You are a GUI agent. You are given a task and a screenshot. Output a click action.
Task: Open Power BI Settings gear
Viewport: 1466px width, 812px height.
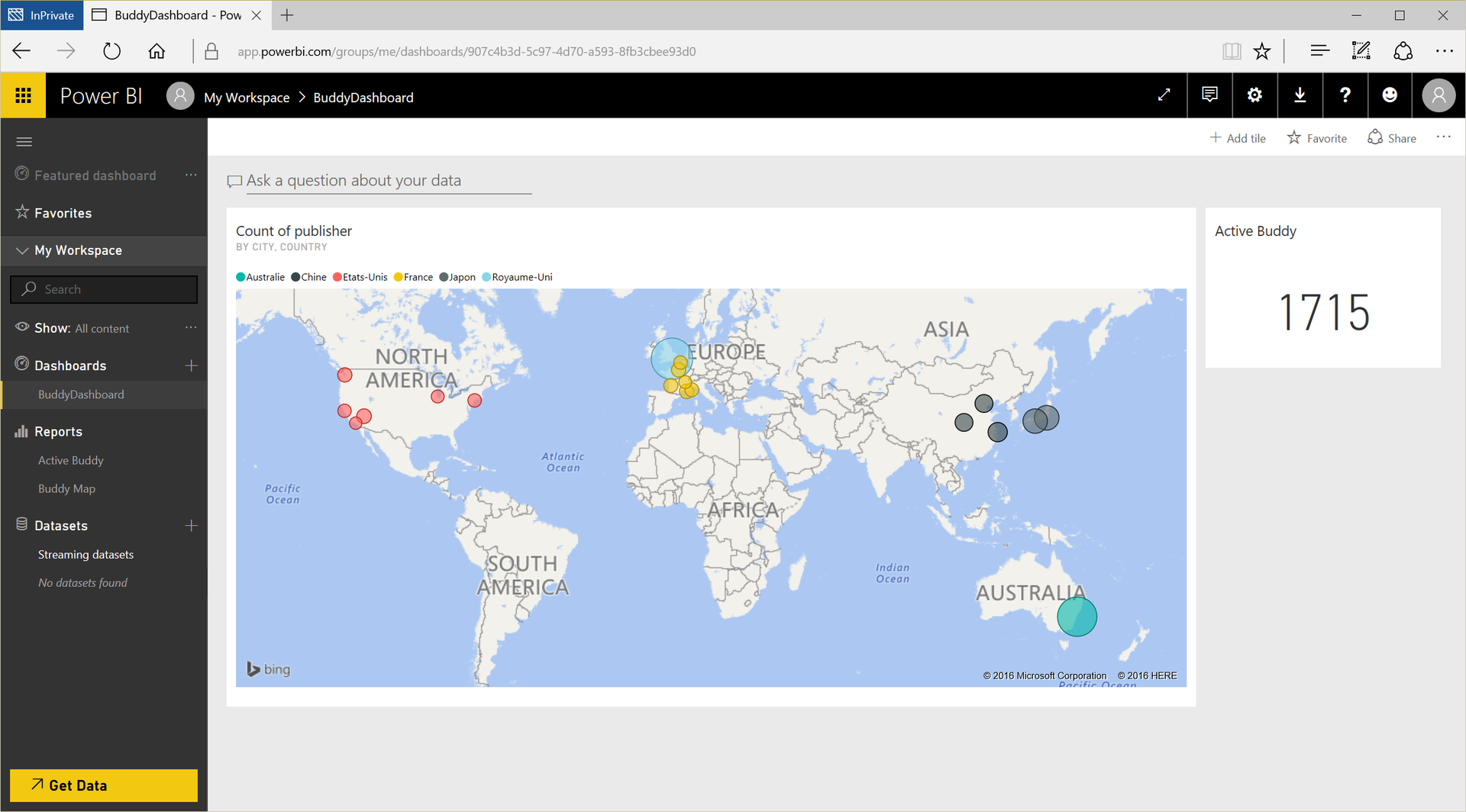coord(1254,95)
